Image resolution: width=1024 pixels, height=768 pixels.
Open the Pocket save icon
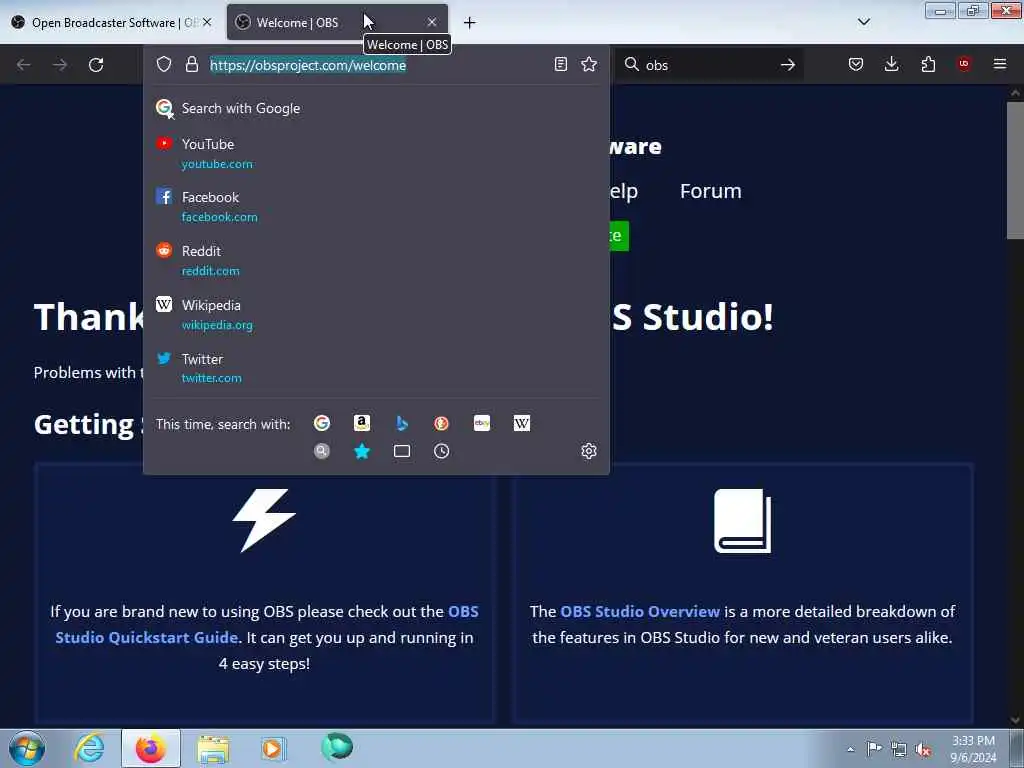click(856, 64)
